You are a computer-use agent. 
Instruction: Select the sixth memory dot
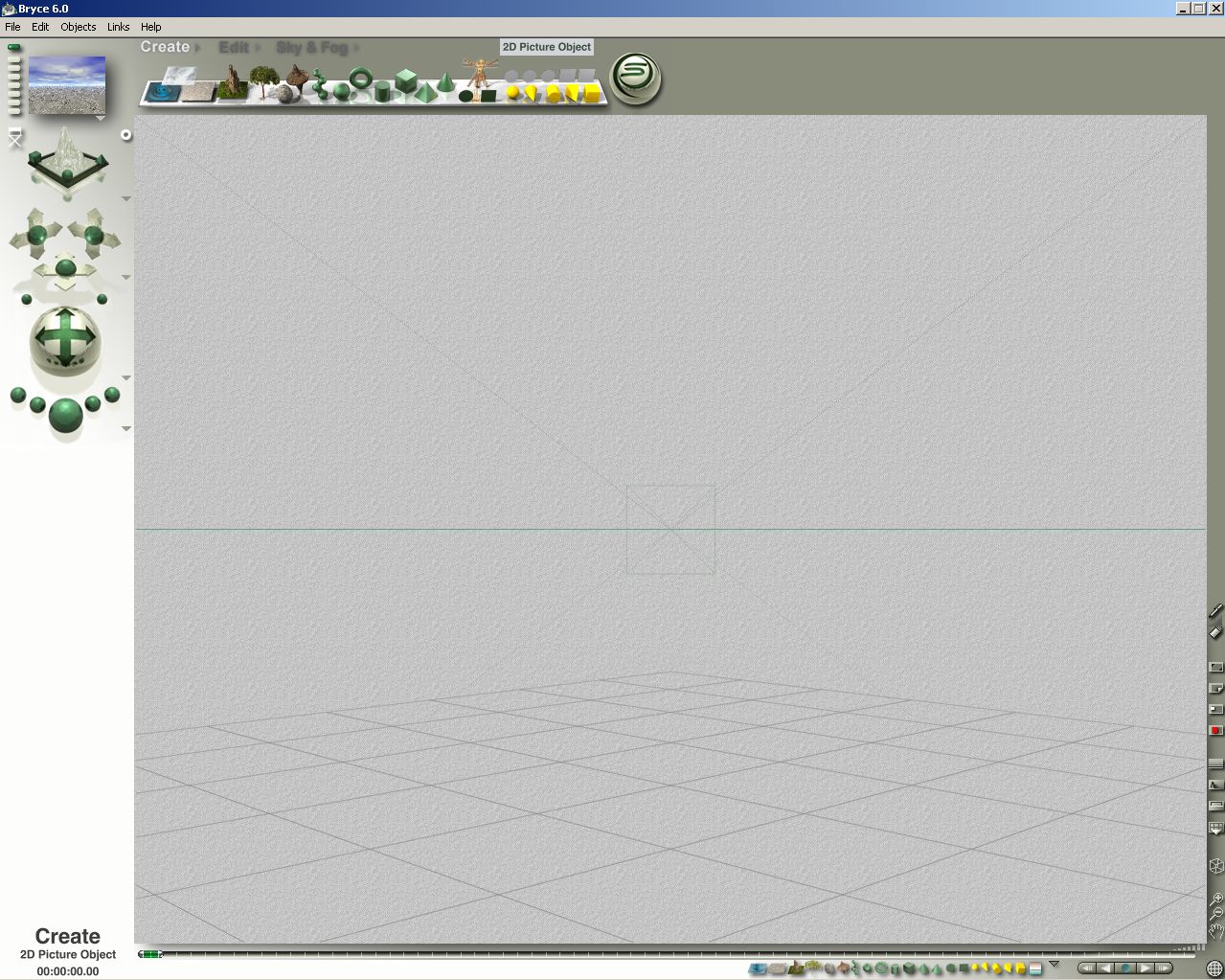(13, 94)
